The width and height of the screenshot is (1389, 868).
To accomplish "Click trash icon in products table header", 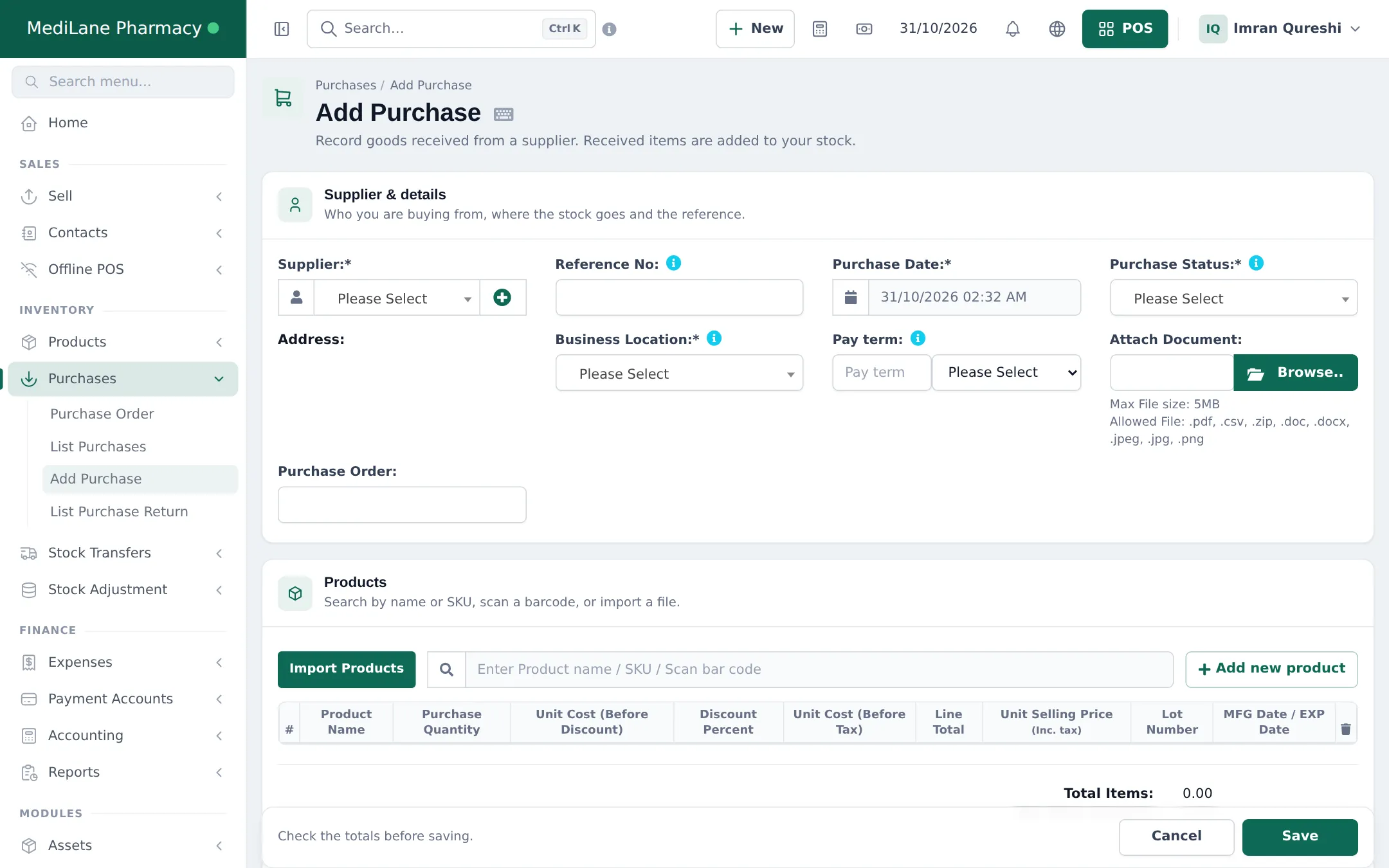I will [1345, 729].
